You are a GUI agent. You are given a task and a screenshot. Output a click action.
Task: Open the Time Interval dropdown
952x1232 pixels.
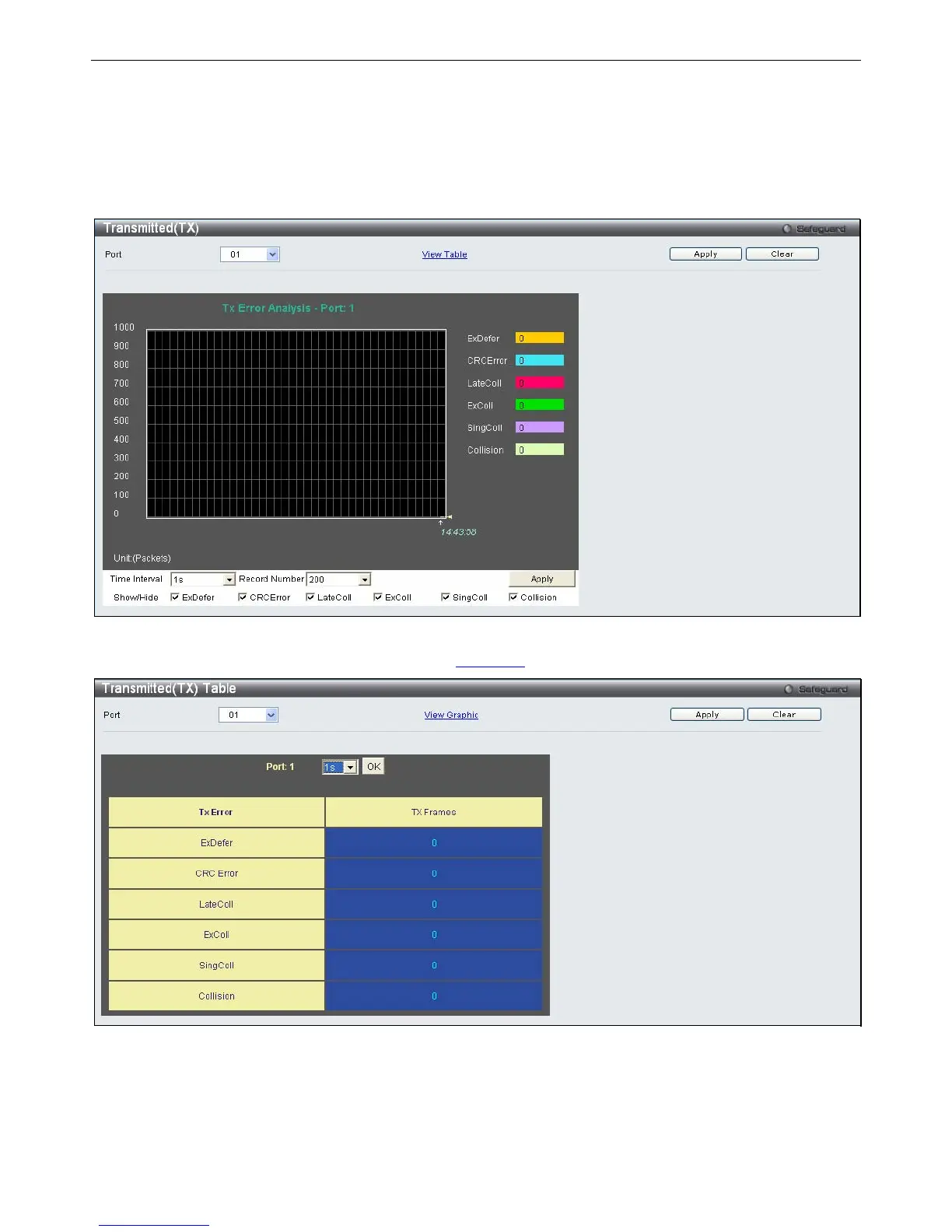point(203,579)
